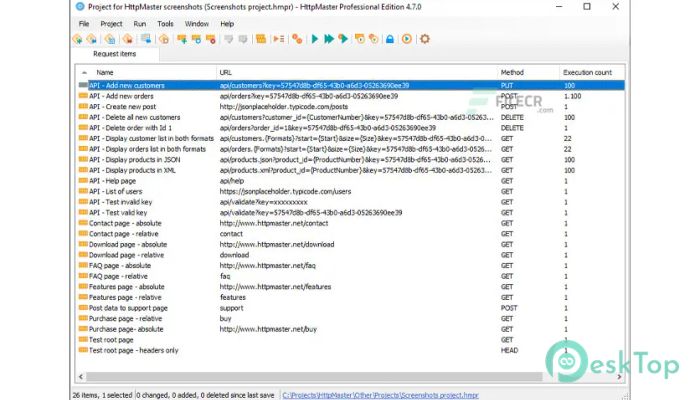The height and width of the screenshot is (400, 700).
Task: Click the blue padlock toolbar icon
Action: point(390,39)
